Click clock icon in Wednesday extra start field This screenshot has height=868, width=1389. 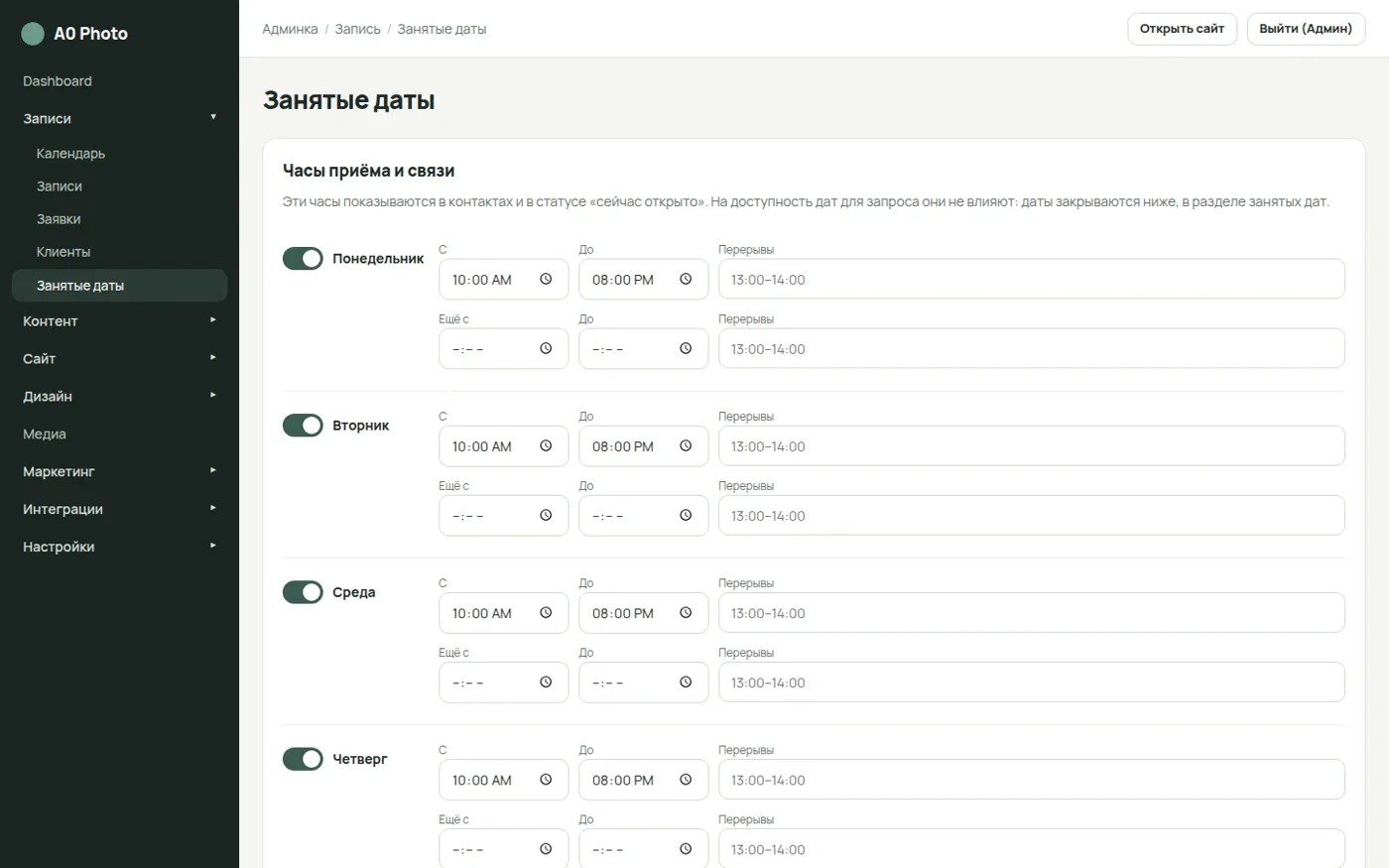point(546,682)
